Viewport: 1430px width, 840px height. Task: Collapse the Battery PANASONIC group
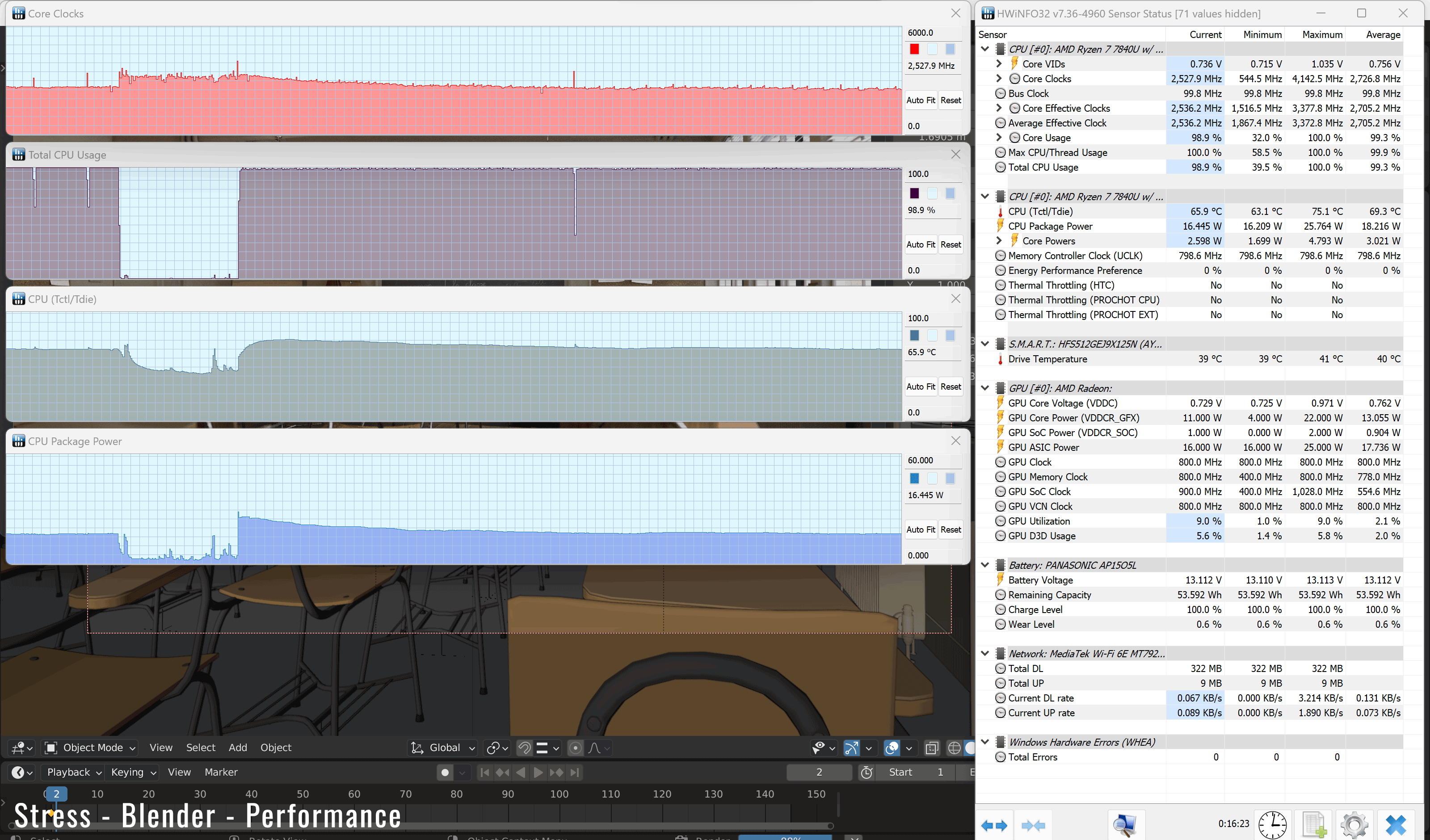coord(985,565)
